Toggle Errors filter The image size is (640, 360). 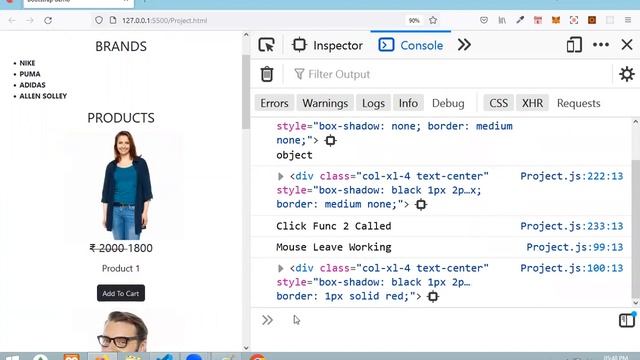274,103
